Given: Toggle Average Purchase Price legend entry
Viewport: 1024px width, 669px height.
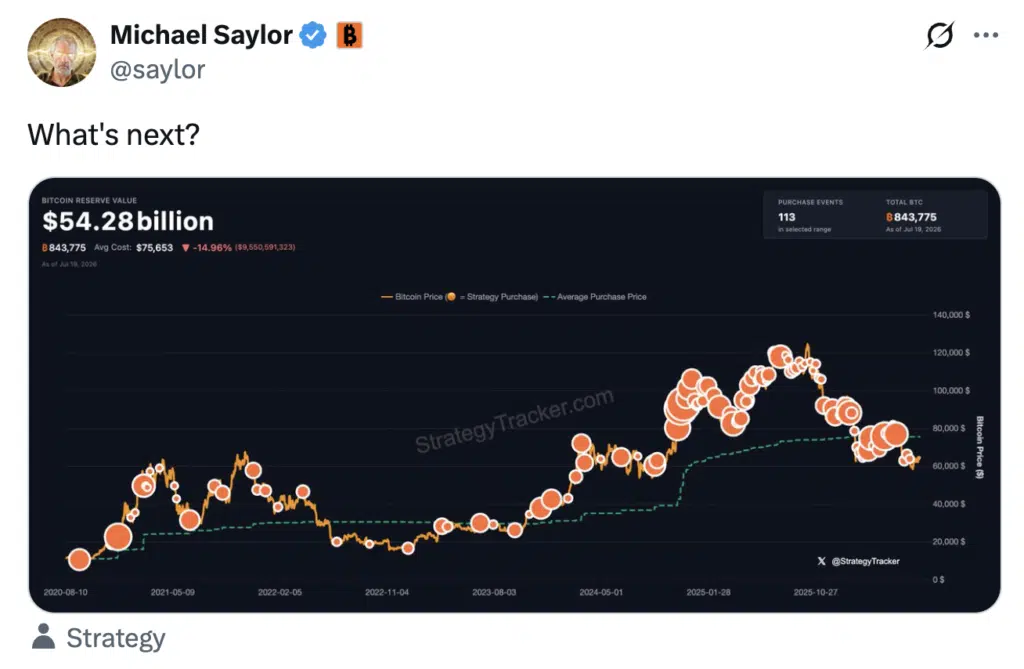Looking at the screenshot, I should pos(595,297).
